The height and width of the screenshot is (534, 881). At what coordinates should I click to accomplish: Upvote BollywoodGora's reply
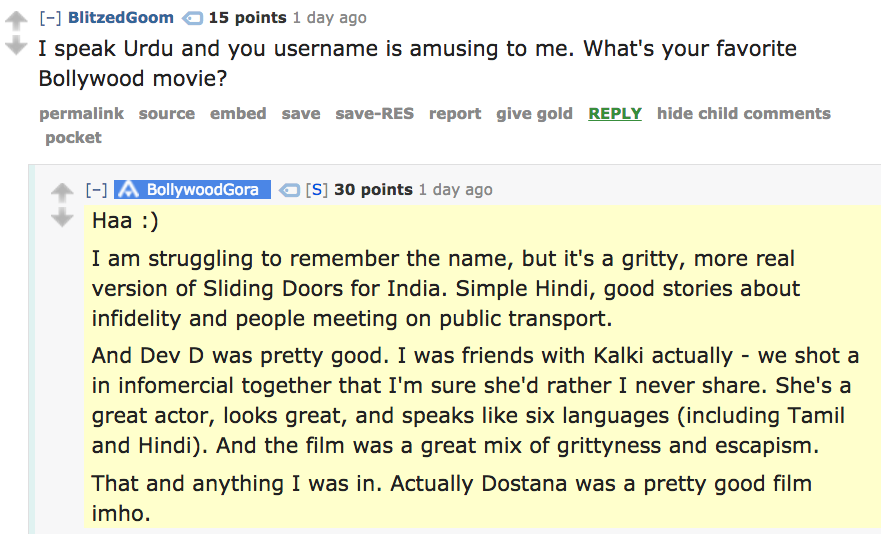point(62,192)
